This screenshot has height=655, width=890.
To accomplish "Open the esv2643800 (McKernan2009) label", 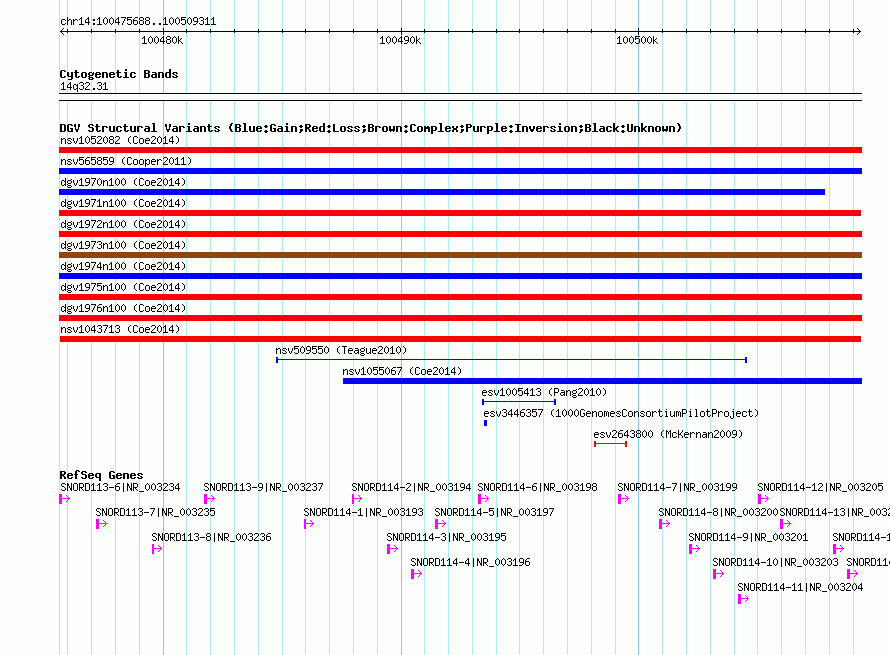I will pyautogui.click(x=668, y=434).
